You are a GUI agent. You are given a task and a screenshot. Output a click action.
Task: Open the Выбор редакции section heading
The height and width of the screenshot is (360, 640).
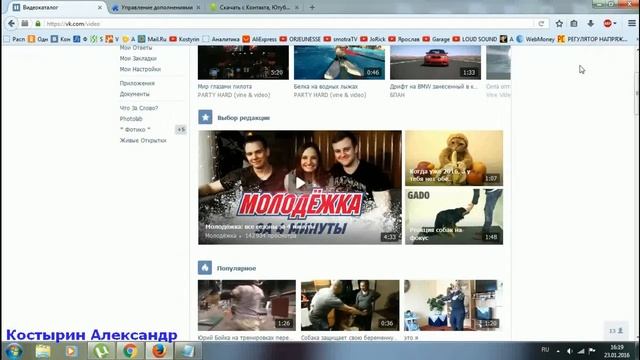click(243, 118)
